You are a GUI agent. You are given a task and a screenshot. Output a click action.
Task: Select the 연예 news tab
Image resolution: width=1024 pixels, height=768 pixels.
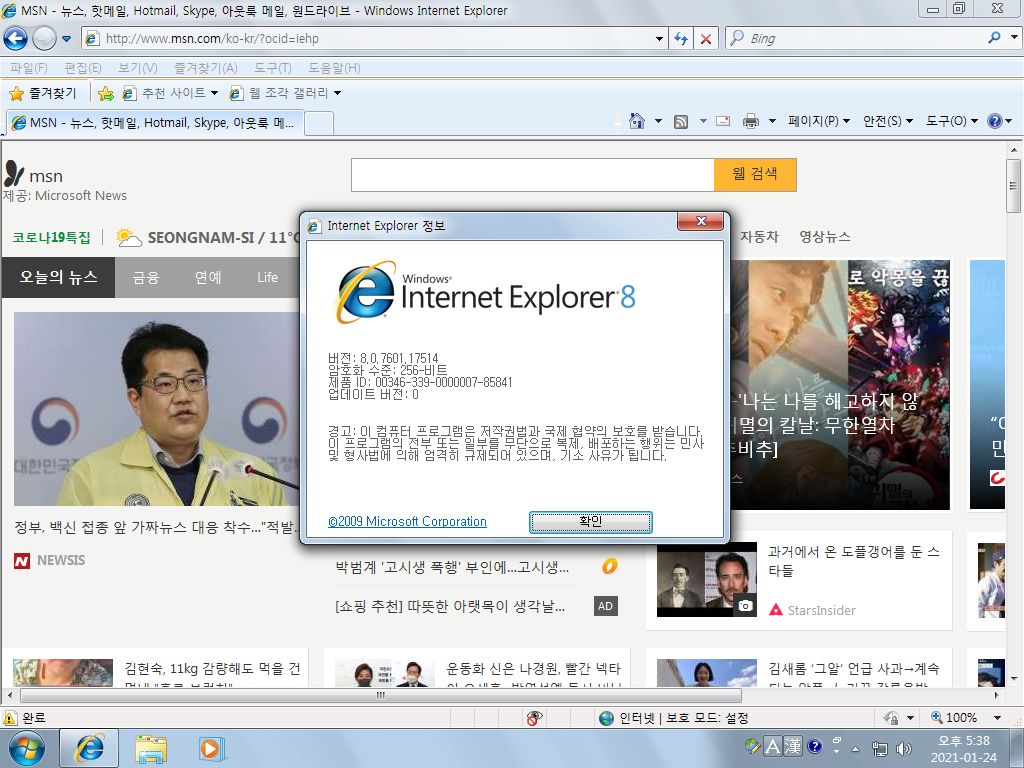pyautogui.click(x=208, y=278)
